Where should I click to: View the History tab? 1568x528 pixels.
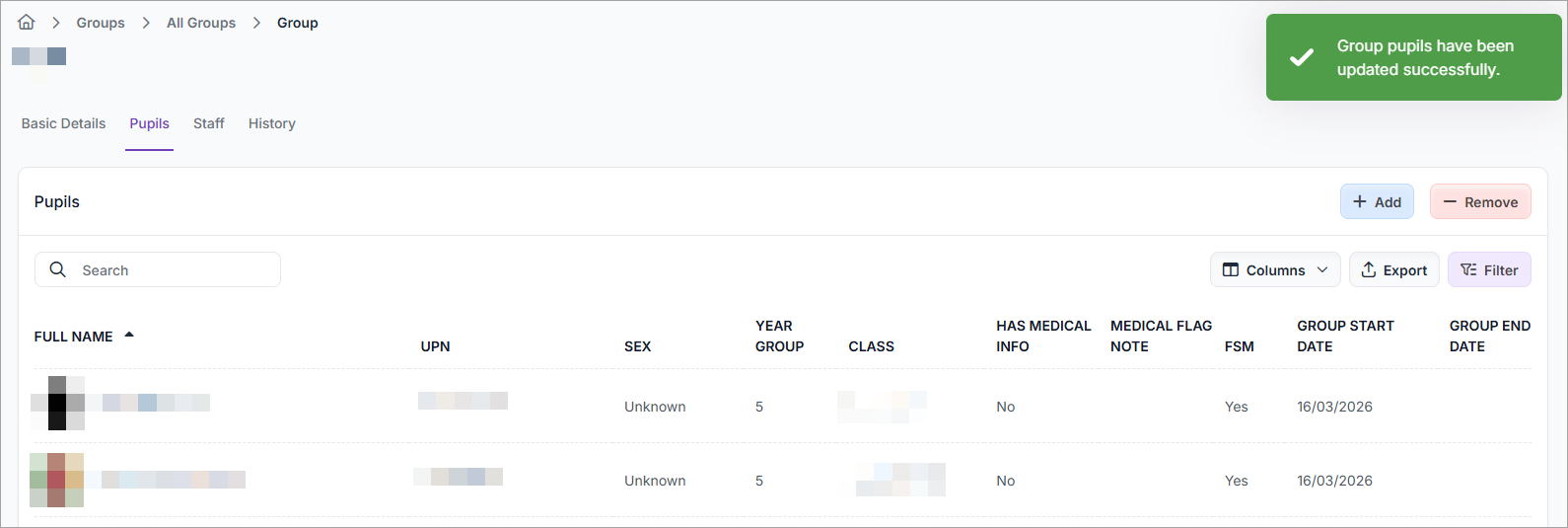272,123
